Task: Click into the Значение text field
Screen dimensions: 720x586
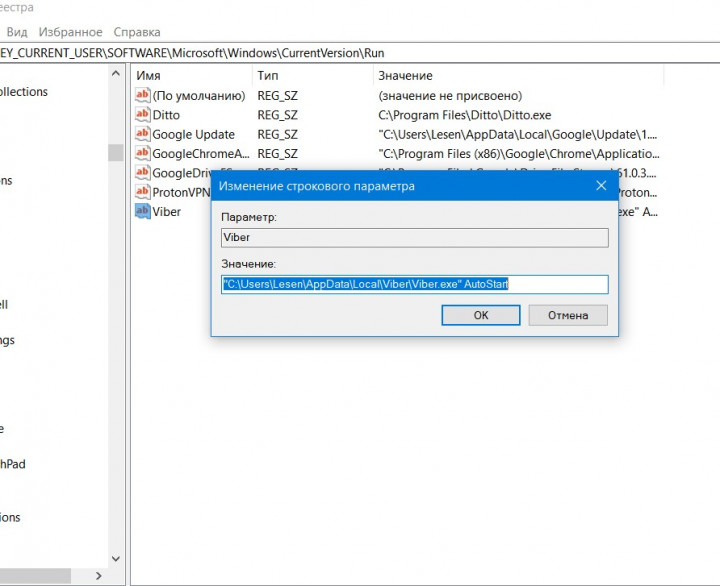Action: [x=414, y=285]
